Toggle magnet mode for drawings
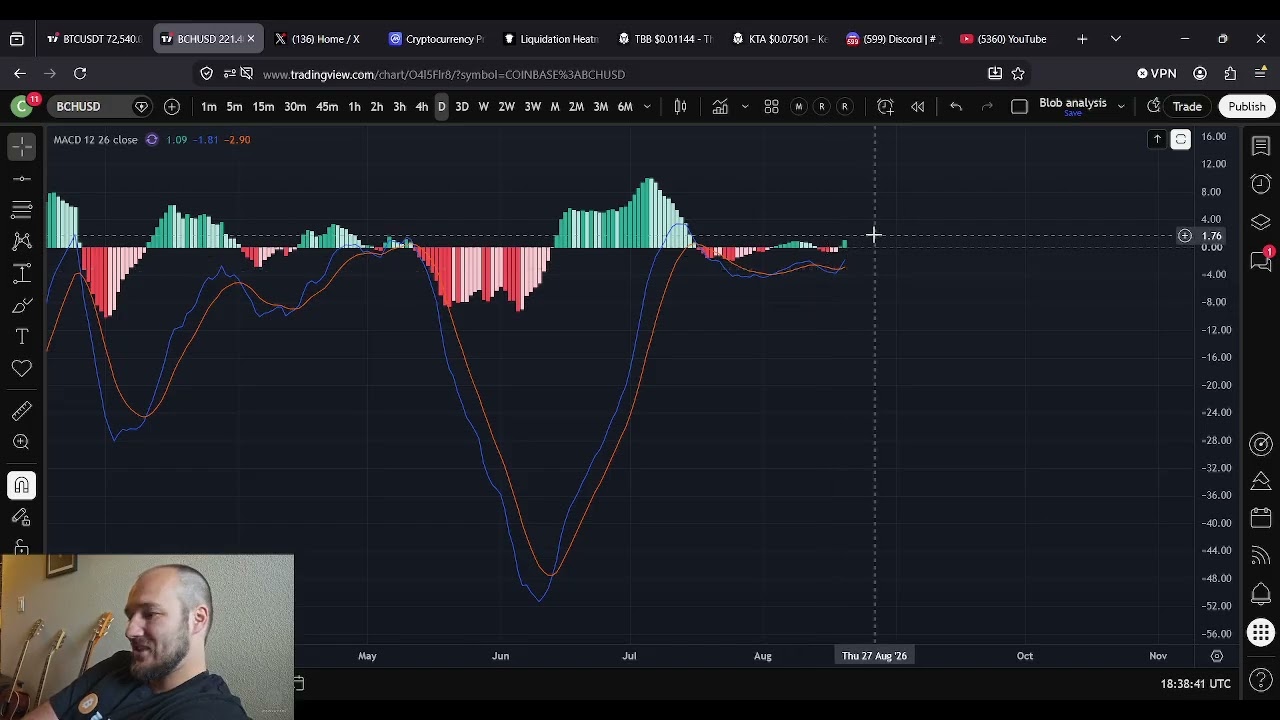This screenshot has width=1280, height=720. click(21, 485)
